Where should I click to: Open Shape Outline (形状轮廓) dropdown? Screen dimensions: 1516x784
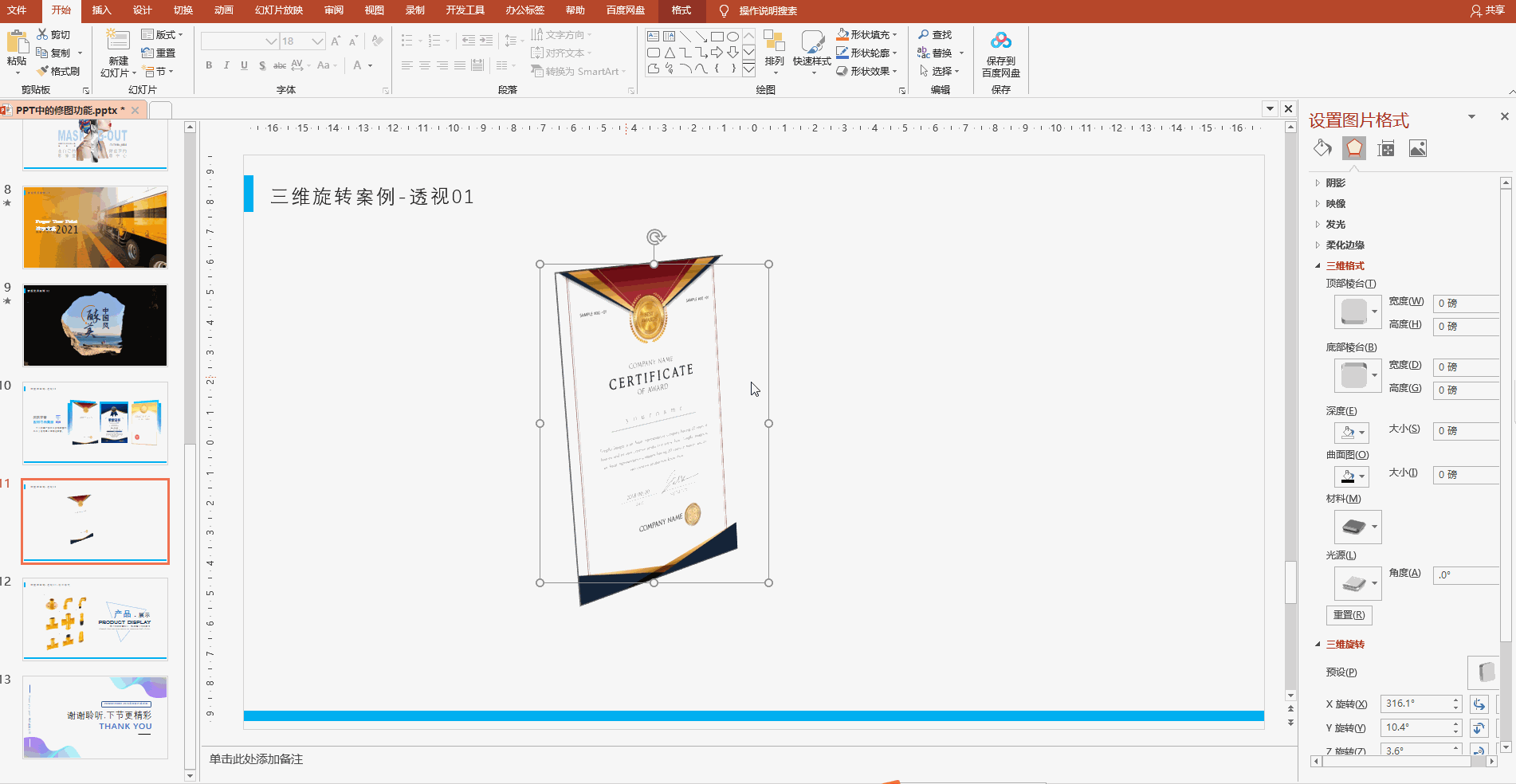pyautogui.click(x=866, y=53)
